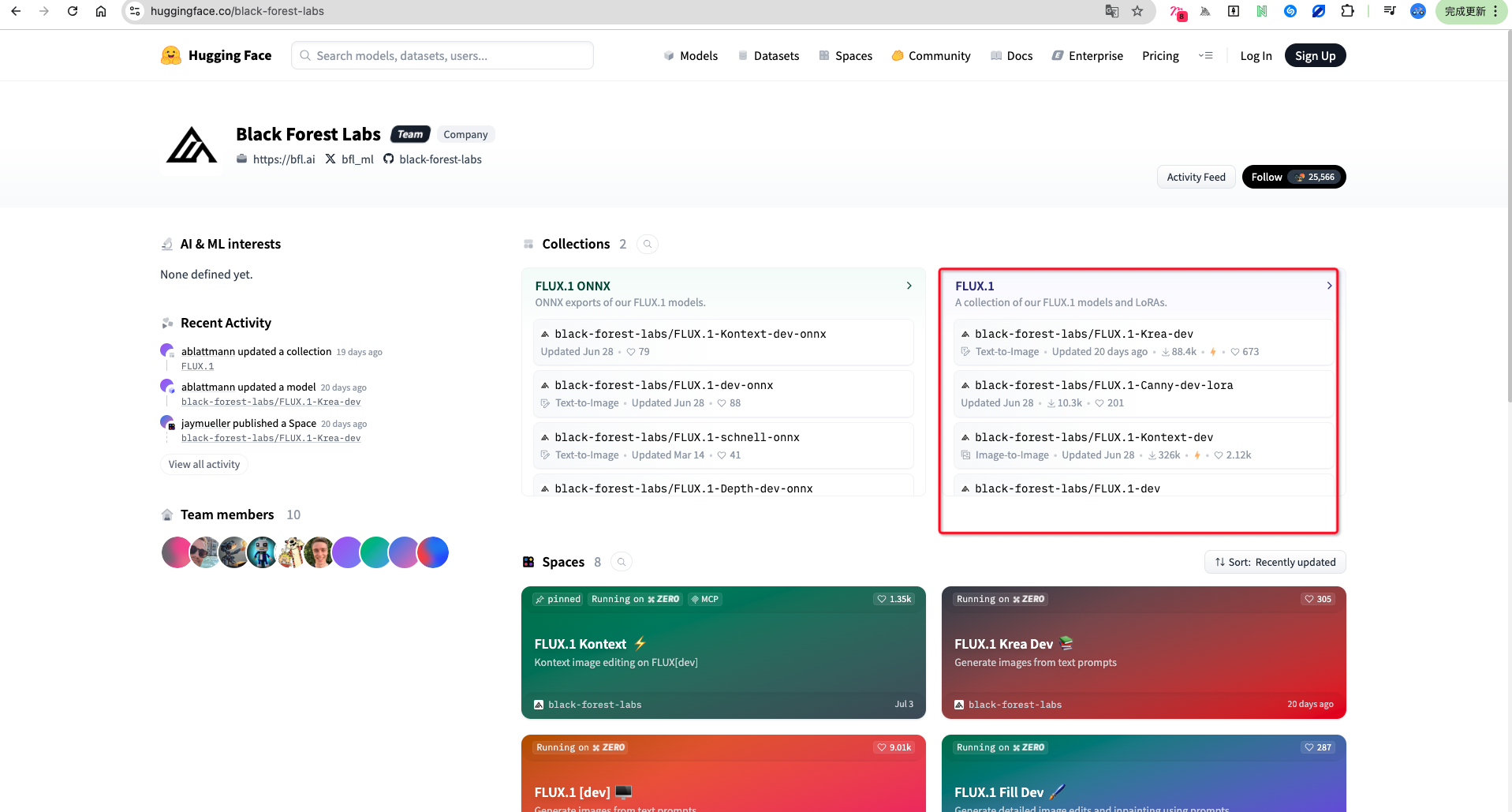This screenshot has width=1512, height=812.
Task: Open the Datasets menu item
Action: coord(768,55)
